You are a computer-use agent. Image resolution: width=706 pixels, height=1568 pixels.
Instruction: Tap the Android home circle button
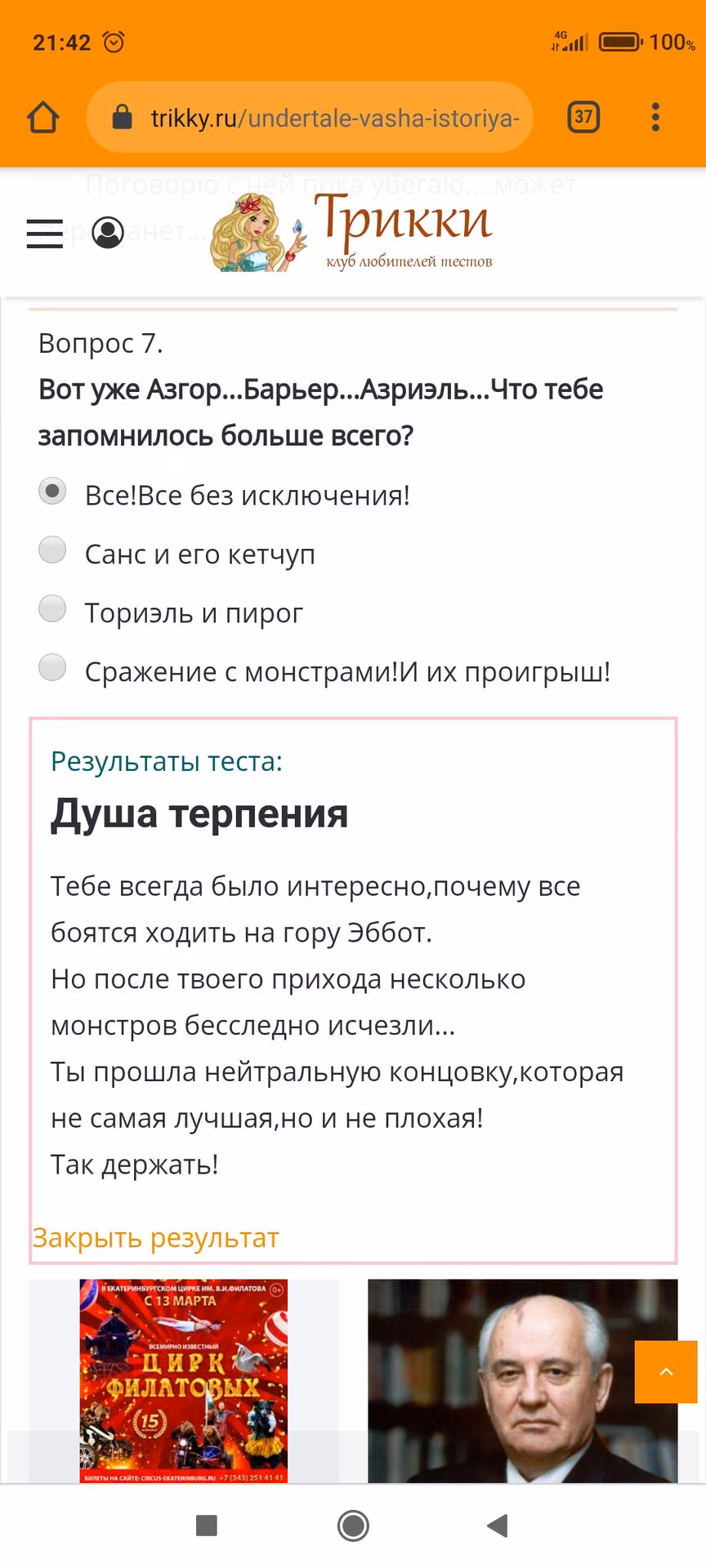point(353,1525)
